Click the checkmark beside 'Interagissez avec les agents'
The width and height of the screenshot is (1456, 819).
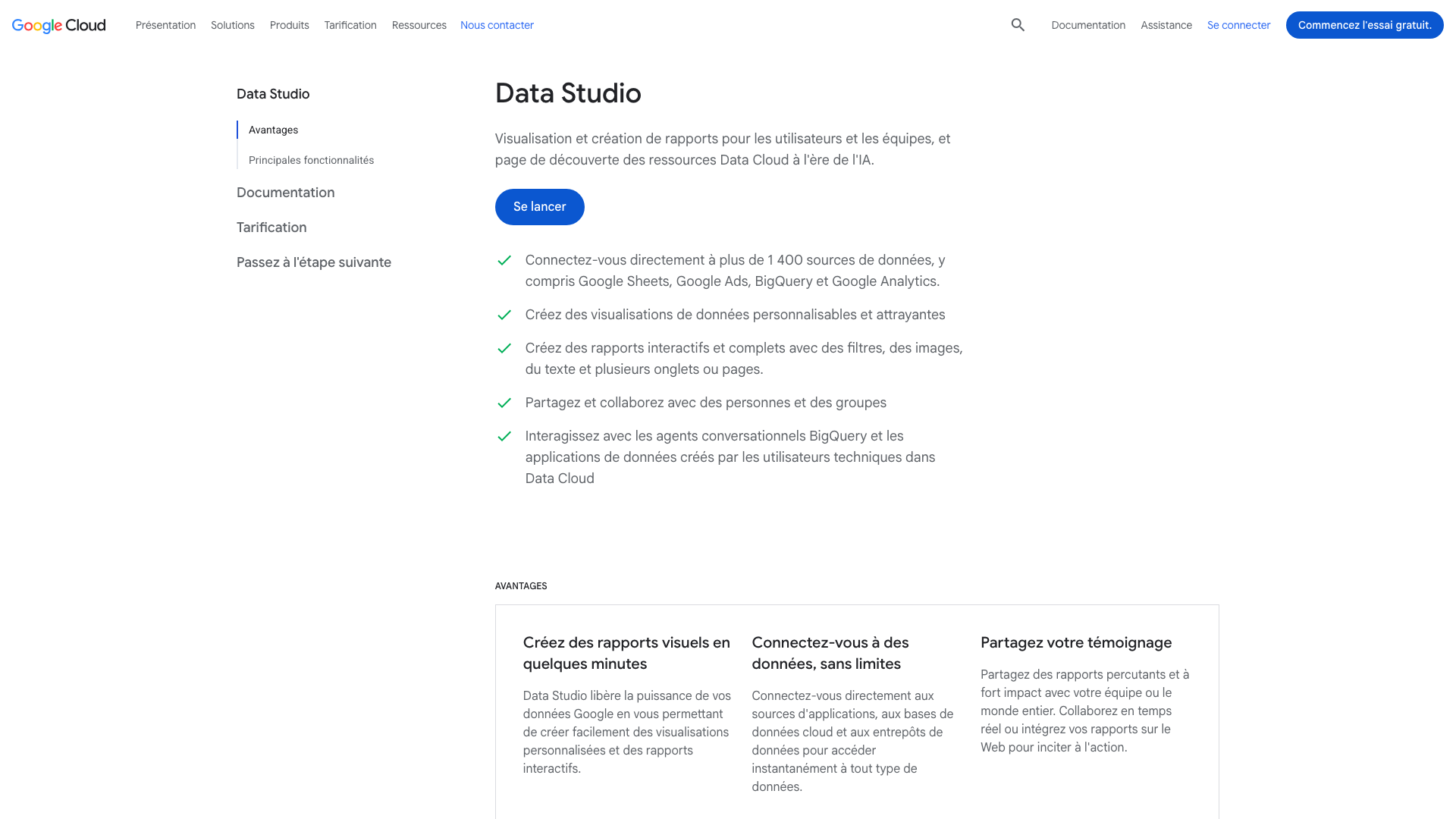tap(504, 436)
